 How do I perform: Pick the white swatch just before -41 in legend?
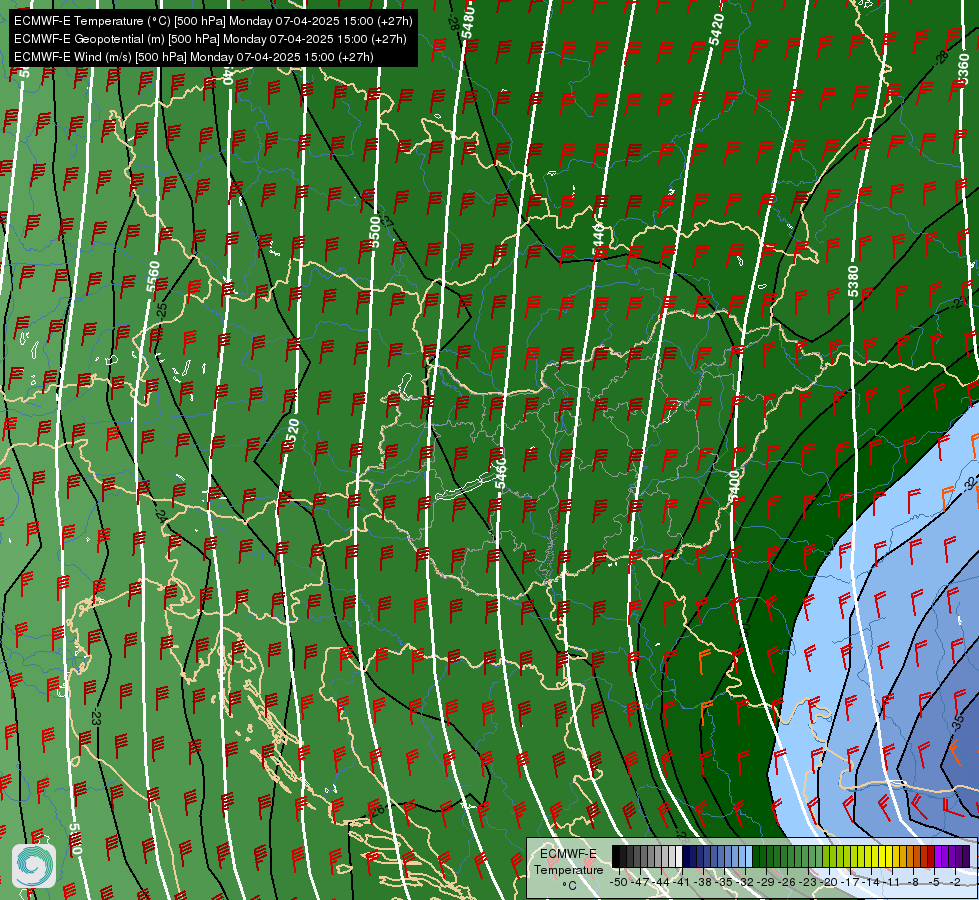[x=679, y=856]
